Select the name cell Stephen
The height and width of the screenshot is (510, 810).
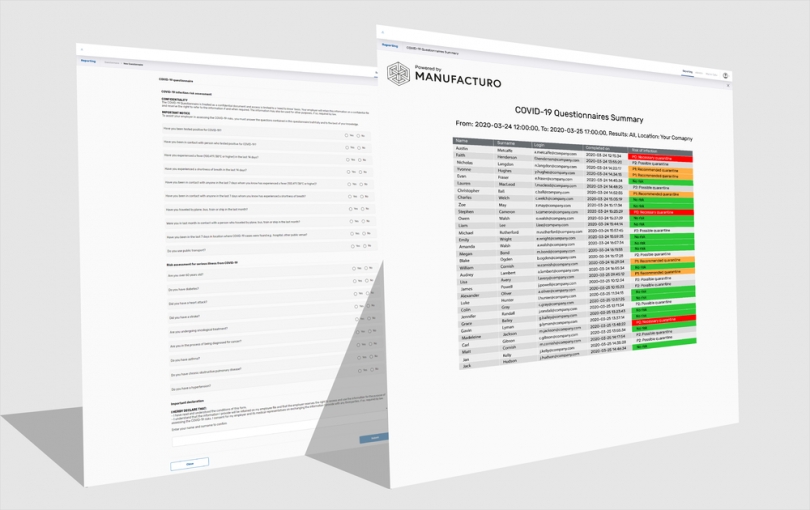pos(465,211)
